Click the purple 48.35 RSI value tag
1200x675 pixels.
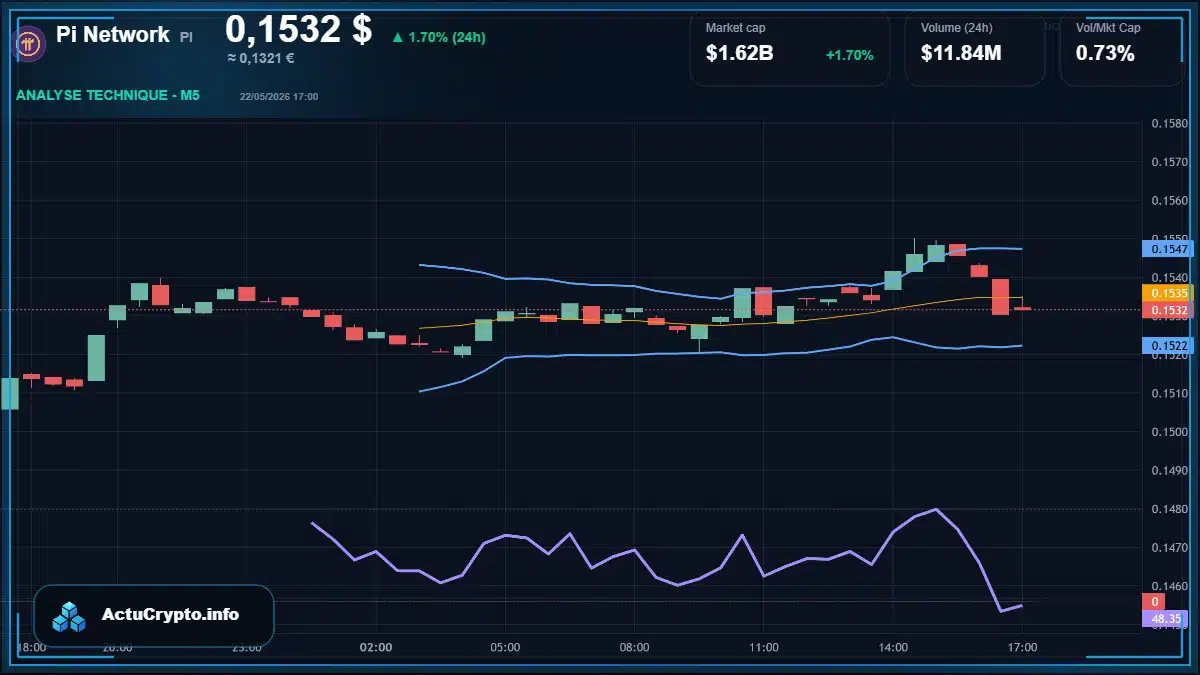(x=1166, y=619)
